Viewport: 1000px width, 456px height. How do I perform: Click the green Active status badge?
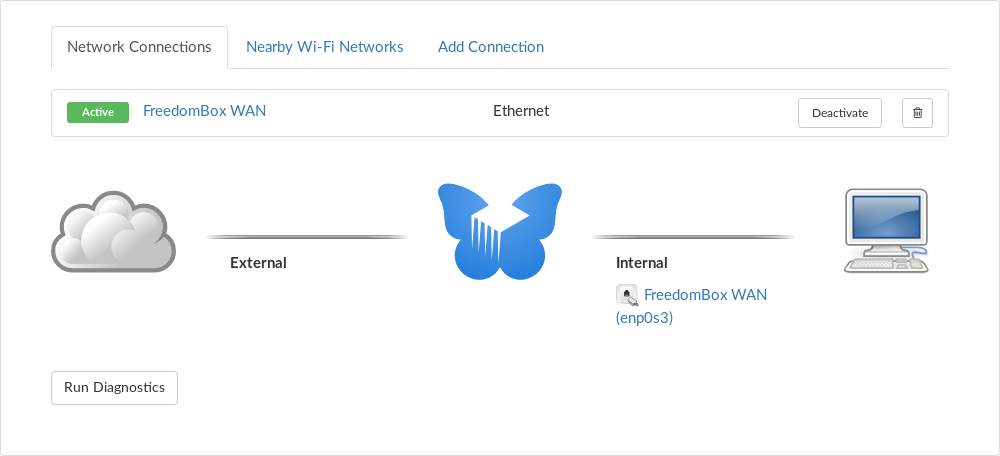98,112
